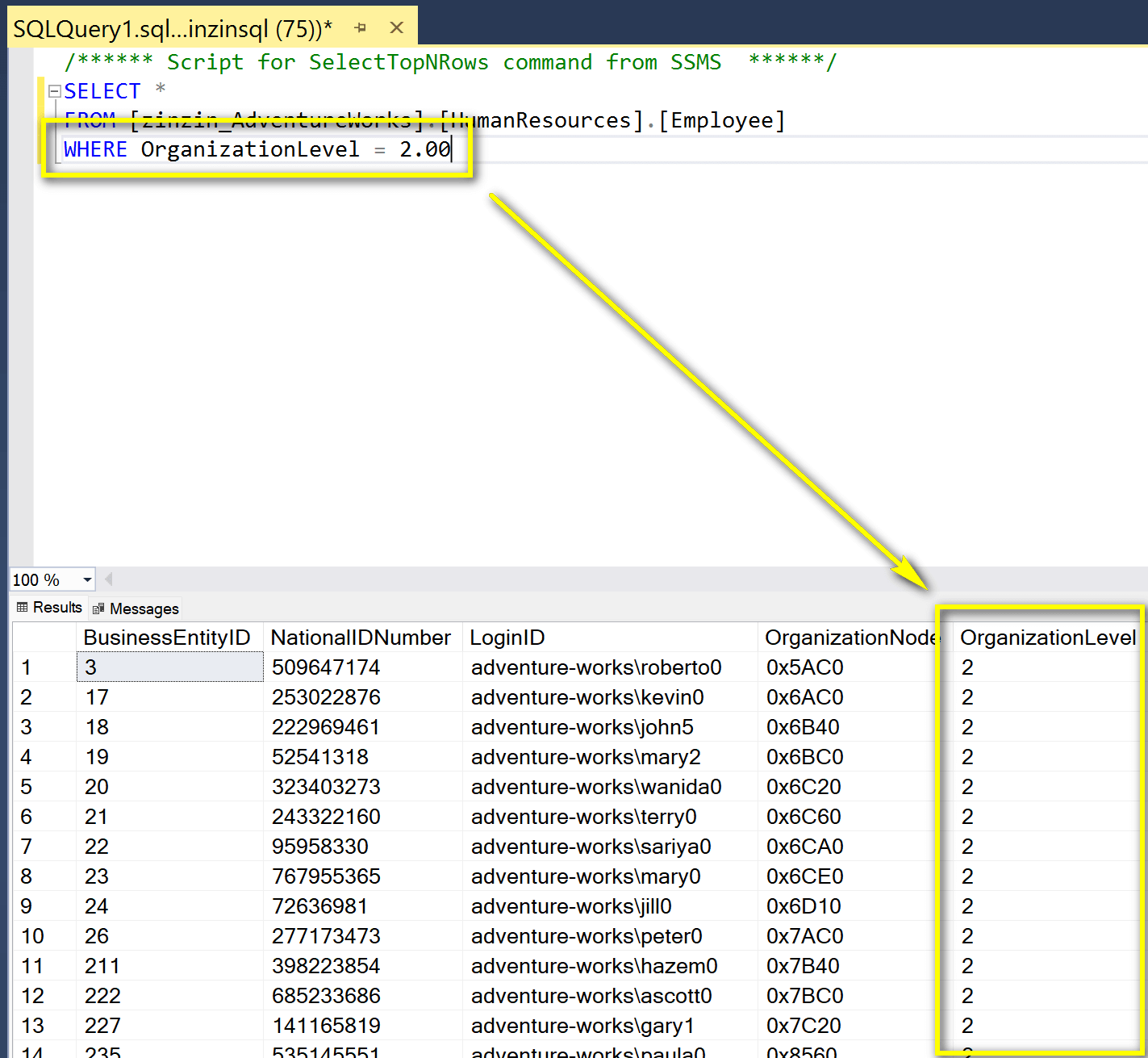Viewport: 1148px width, 1058px height.
Task: Select login adventure-works\jill0 cell
Action: coord(610,906)
